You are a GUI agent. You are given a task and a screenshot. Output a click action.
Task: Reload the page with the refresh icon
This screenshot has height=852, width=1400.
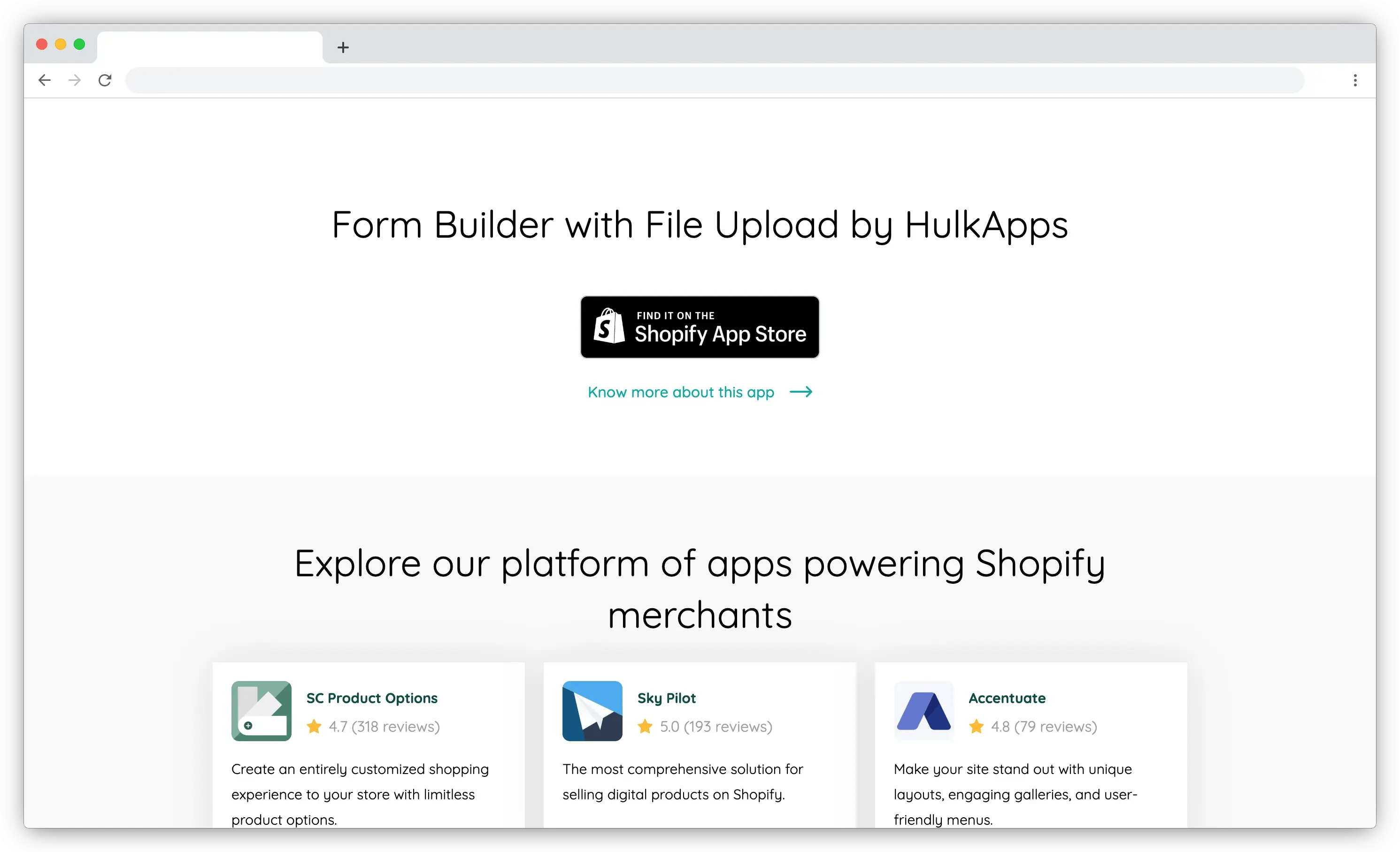coord(105,80)
